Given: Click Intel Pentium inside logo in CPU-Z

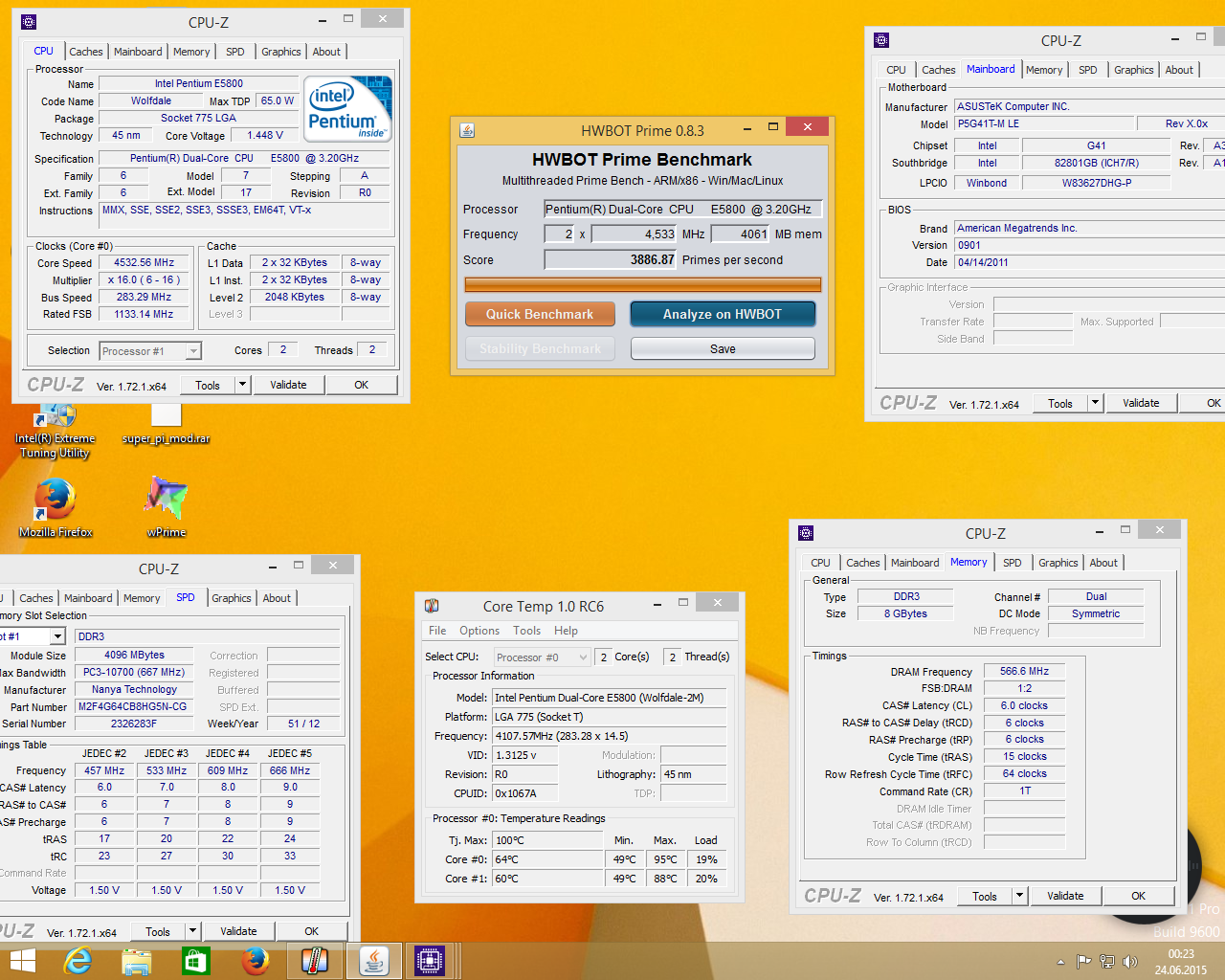Looking at the screenshot, I should tap(348, 109).
